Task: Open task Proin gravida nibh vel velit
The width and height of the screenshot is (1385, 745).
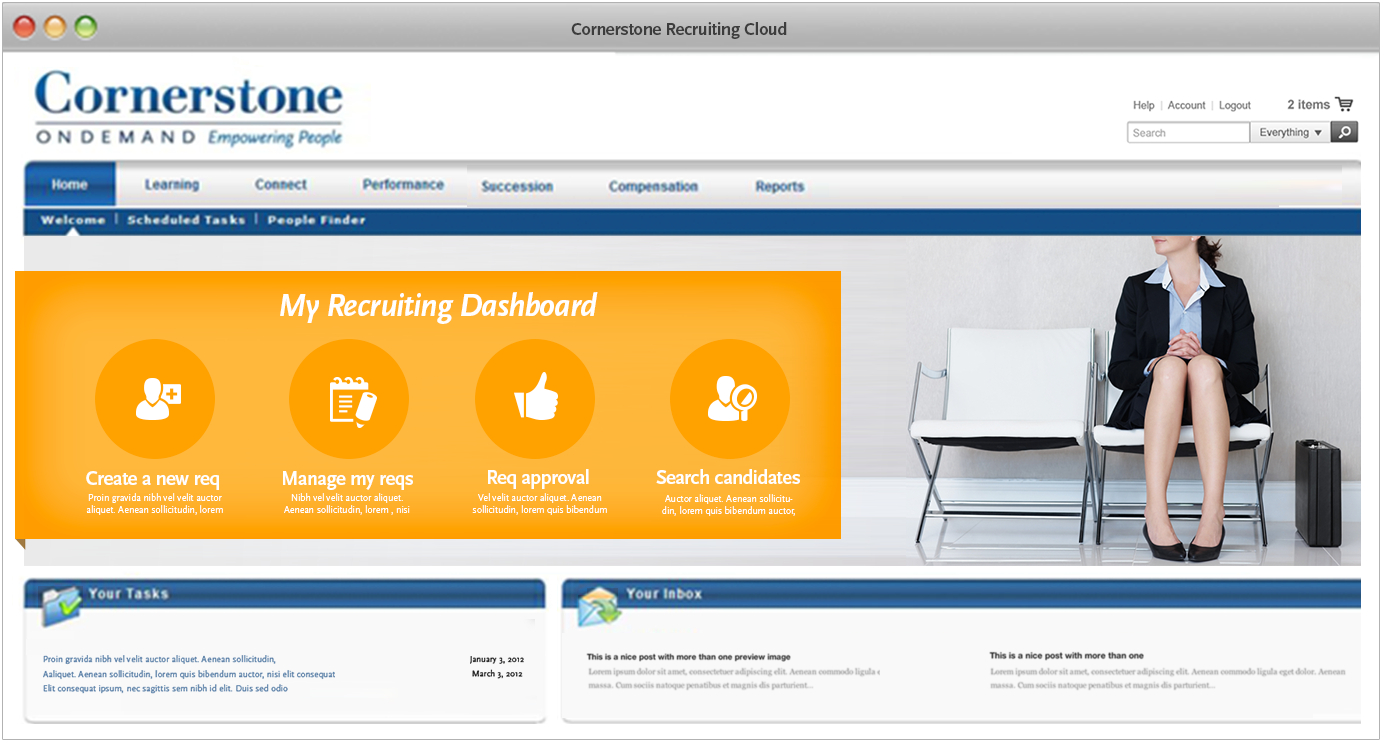Action: (159, 659)
